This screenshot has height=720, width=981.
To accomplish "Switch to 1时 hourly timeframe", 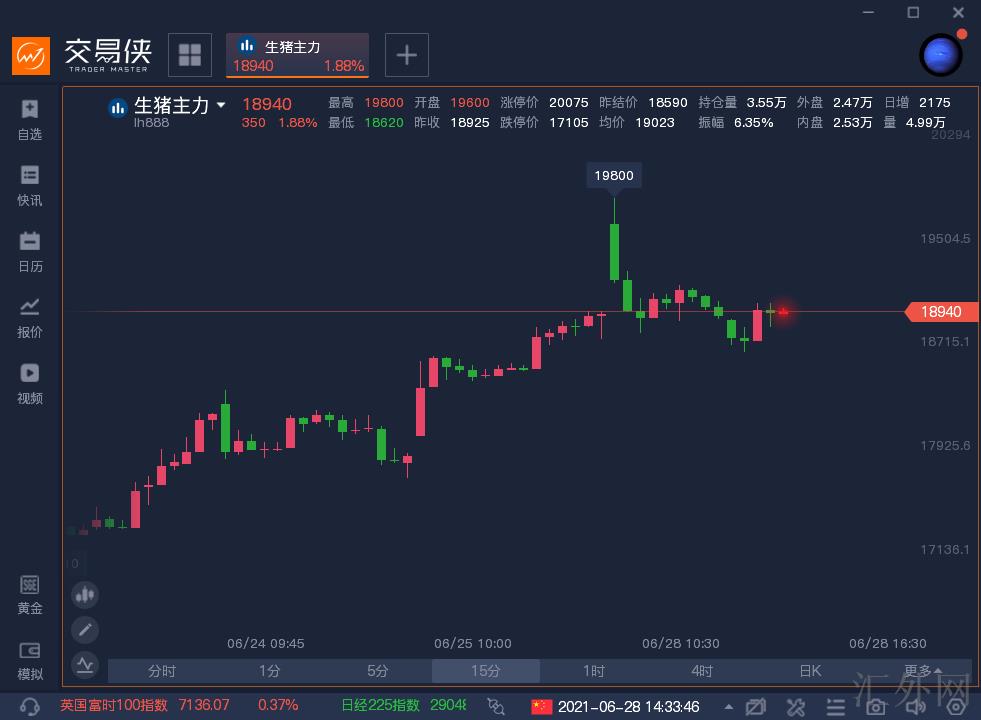I will tap(594, 671).
